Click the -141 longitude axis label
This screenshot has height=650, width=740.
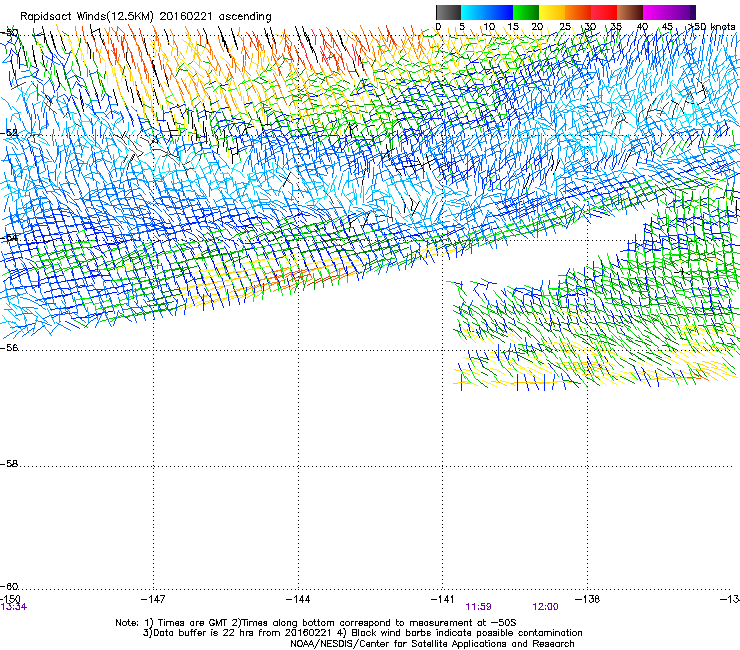pyautogui.click(x=443, y=599)
